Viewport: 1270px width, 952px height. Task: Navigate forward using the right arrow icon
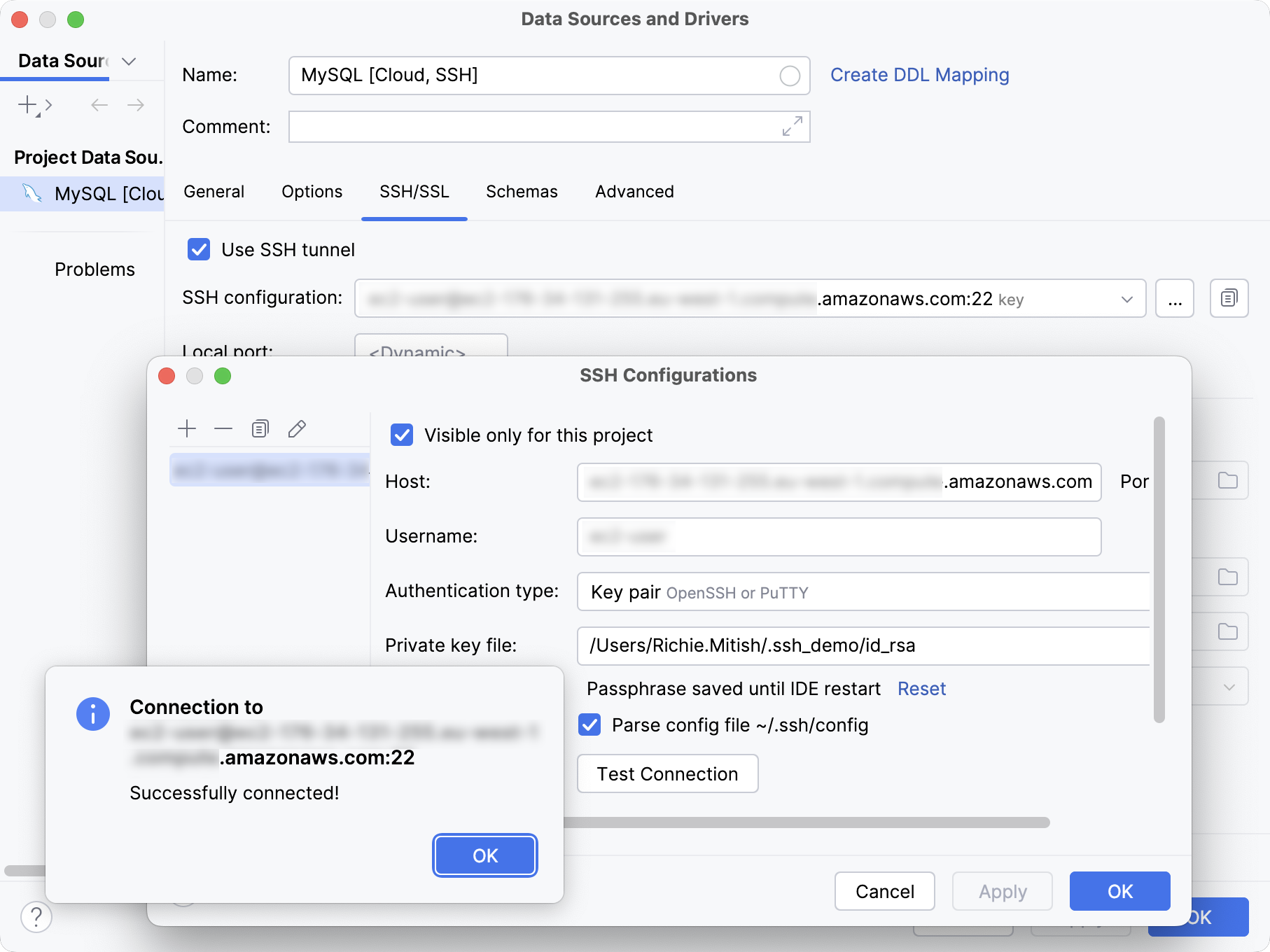(x=137, y=105)
